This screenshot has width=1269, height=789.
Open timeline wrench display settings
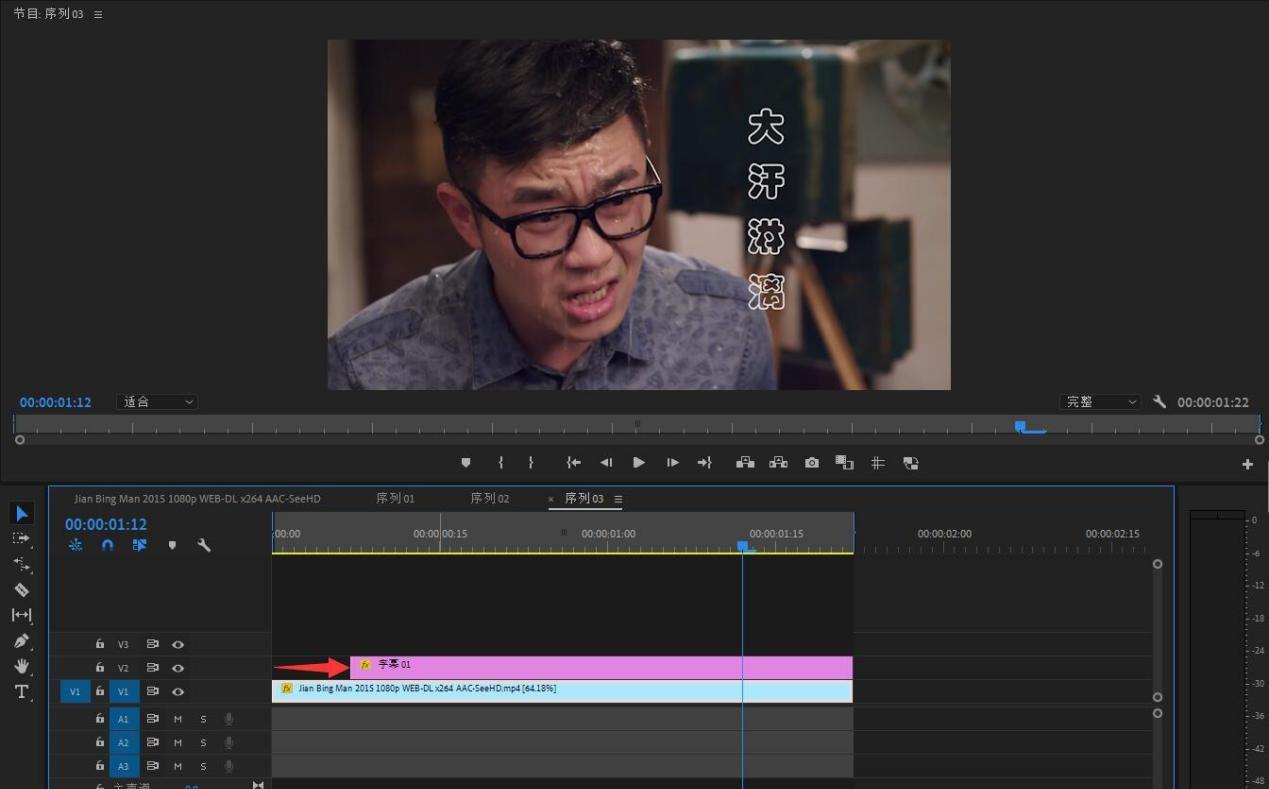pyautogui.click(x=204, y=545)
